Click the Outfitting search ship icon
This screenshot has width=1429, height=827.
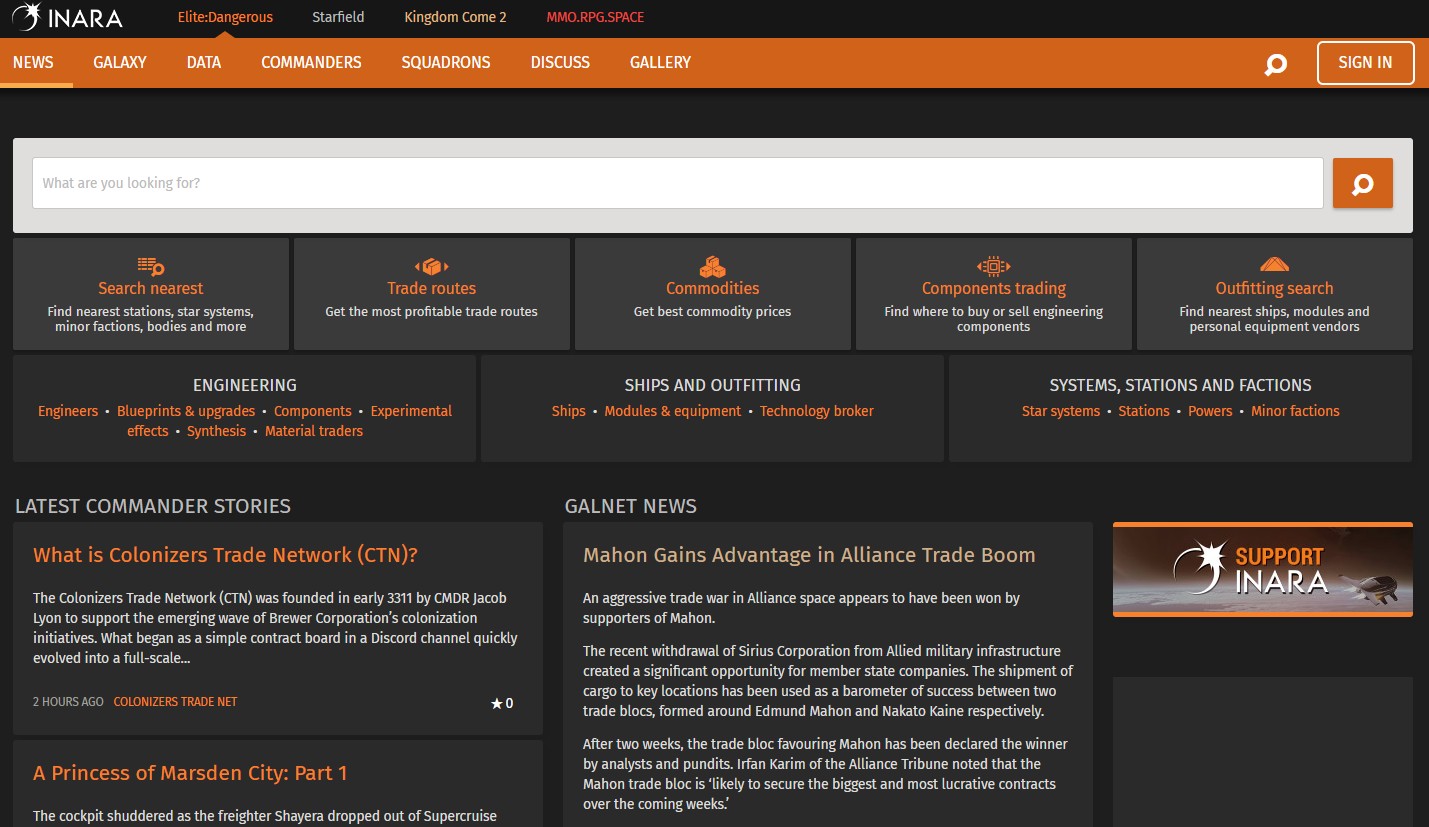tap(1275, 265)
